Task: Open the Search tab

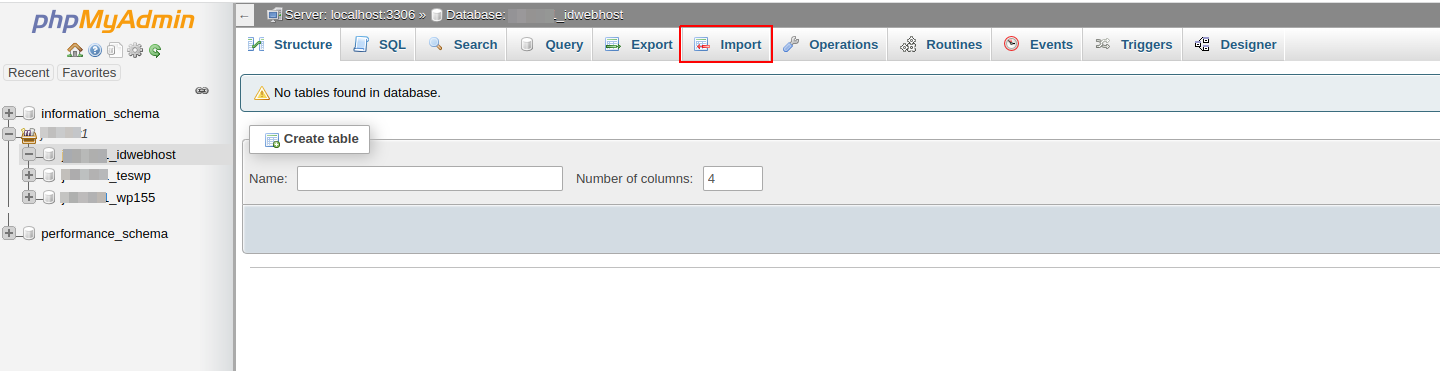Action: pyautogui.click(x=462, y=44)
